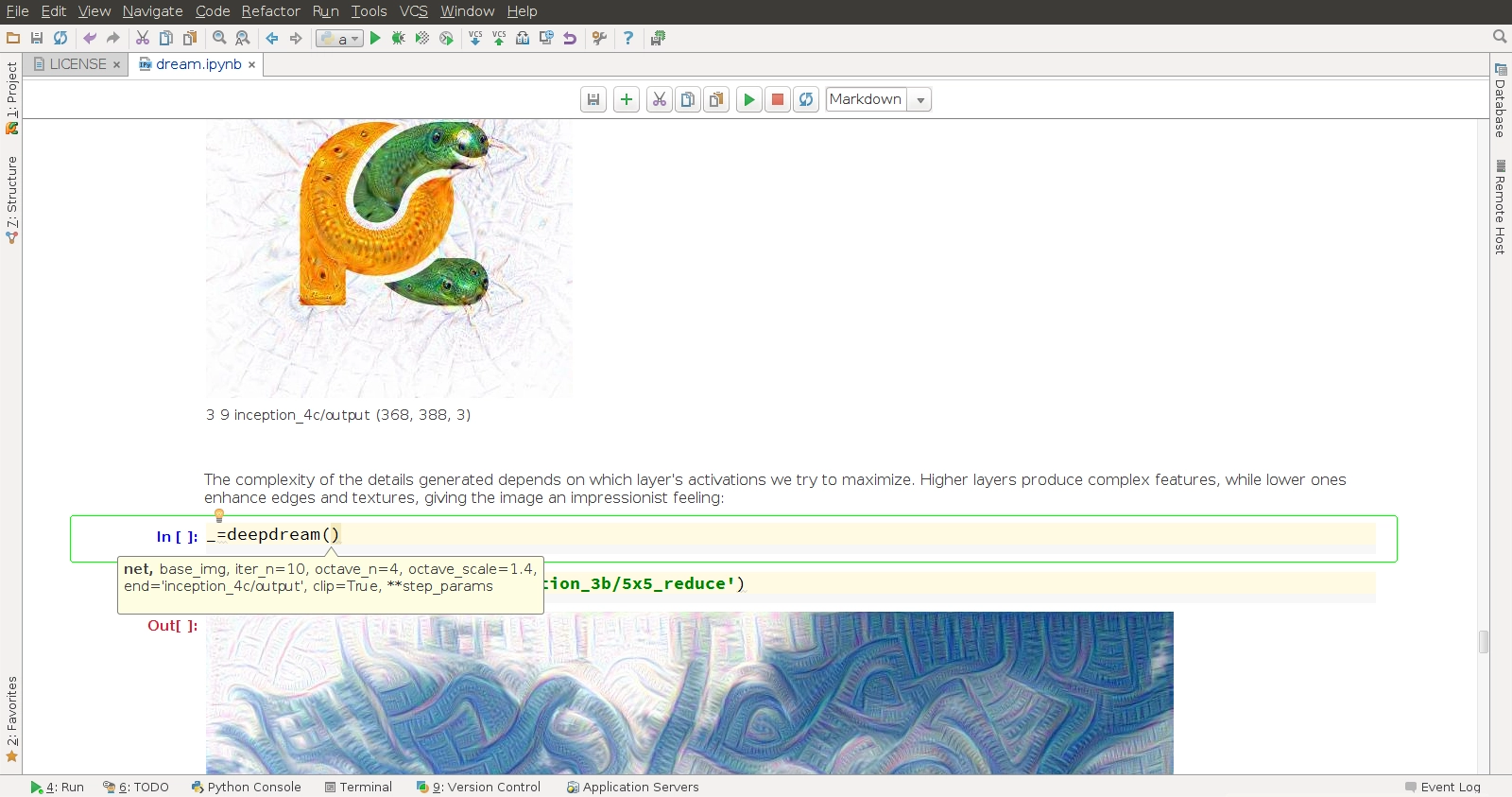The image size is (1512, 797).
Task: Click the intention lightbulb above the cell
Action: click(x=219, y=515)
